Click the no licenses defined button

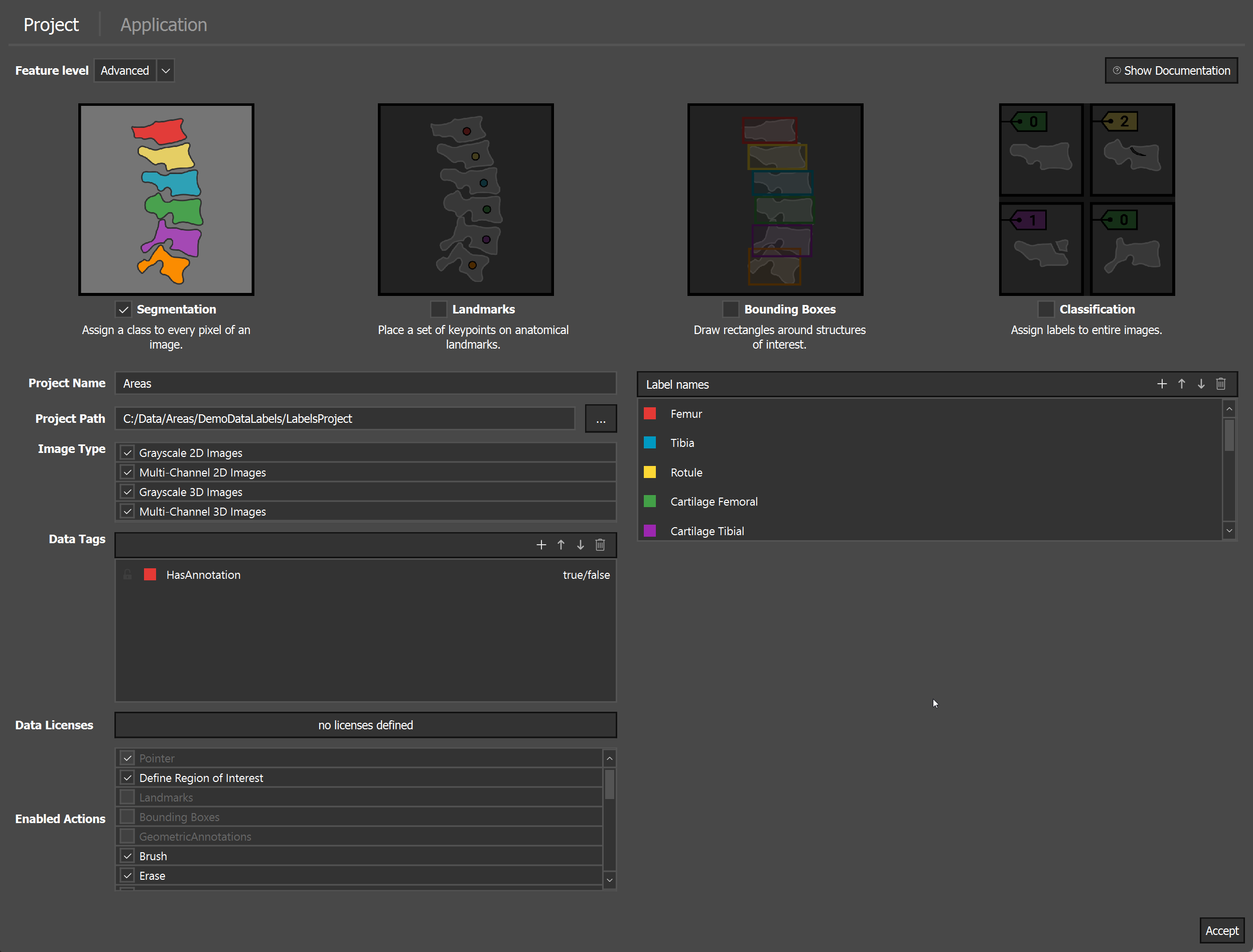[x=366, y=725]
